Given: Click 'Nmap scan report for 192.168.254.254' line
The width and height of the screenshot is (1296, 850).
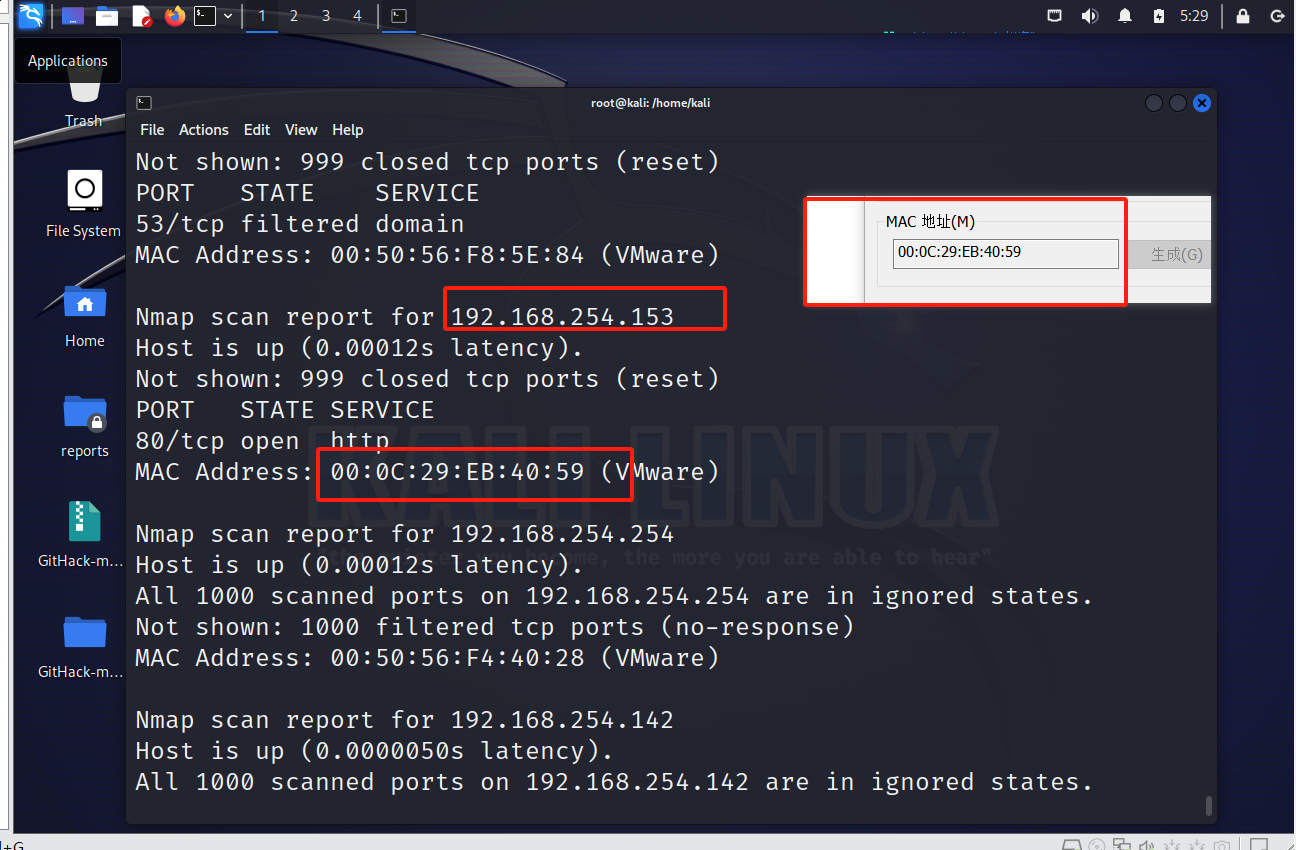Looking at the screenshot, I should coord(405,534).
